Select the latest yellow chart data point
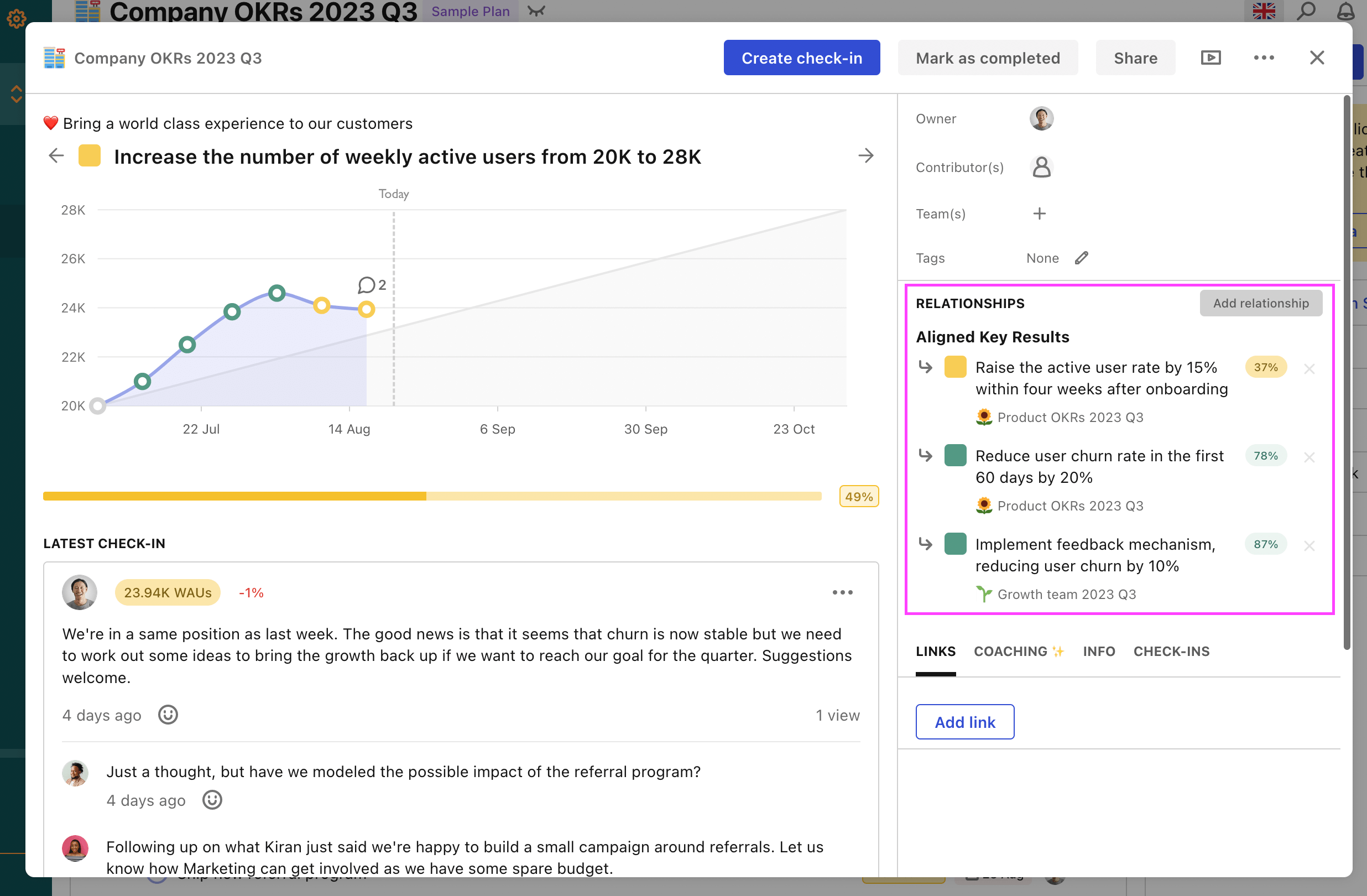Image resolution: width=1367 pixels, height=896 pixels. 367,310
